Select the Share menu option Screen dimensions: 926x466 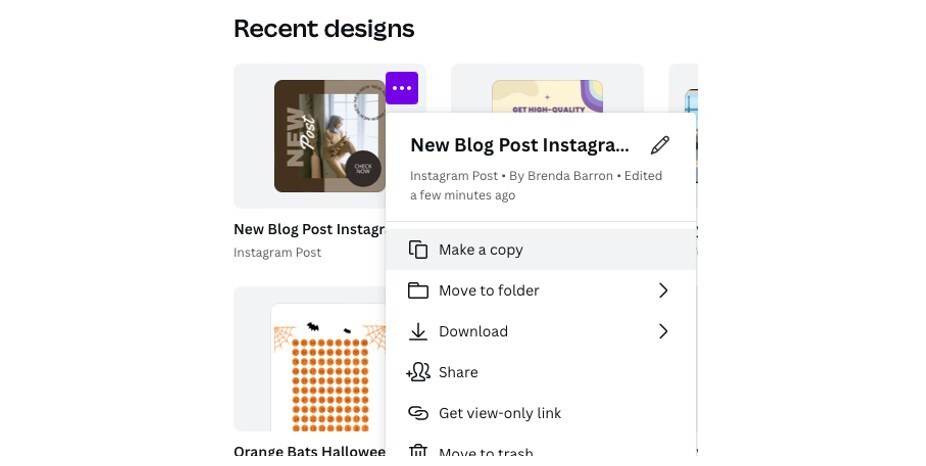pyautogui.click(x=458, y=372)
